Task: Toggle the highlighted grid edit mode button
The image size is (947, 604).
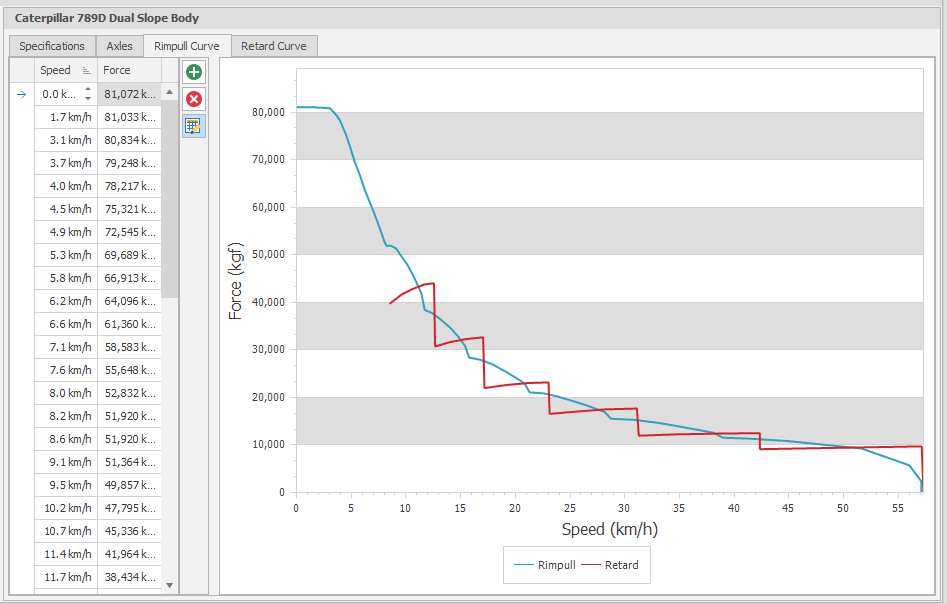Action: coord(193,125)
